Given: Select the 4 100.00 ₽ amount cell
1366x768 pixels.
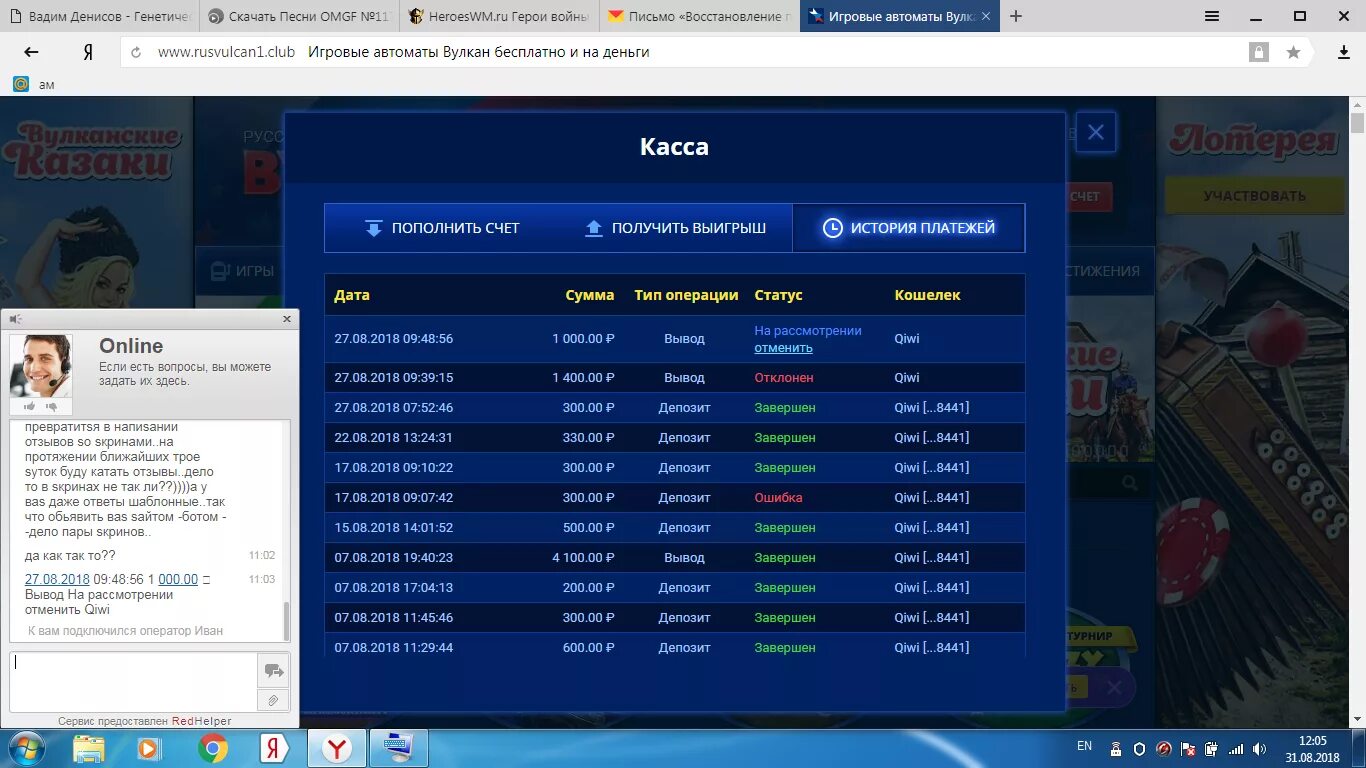Looking at the screenshot, I should point(583,558).
